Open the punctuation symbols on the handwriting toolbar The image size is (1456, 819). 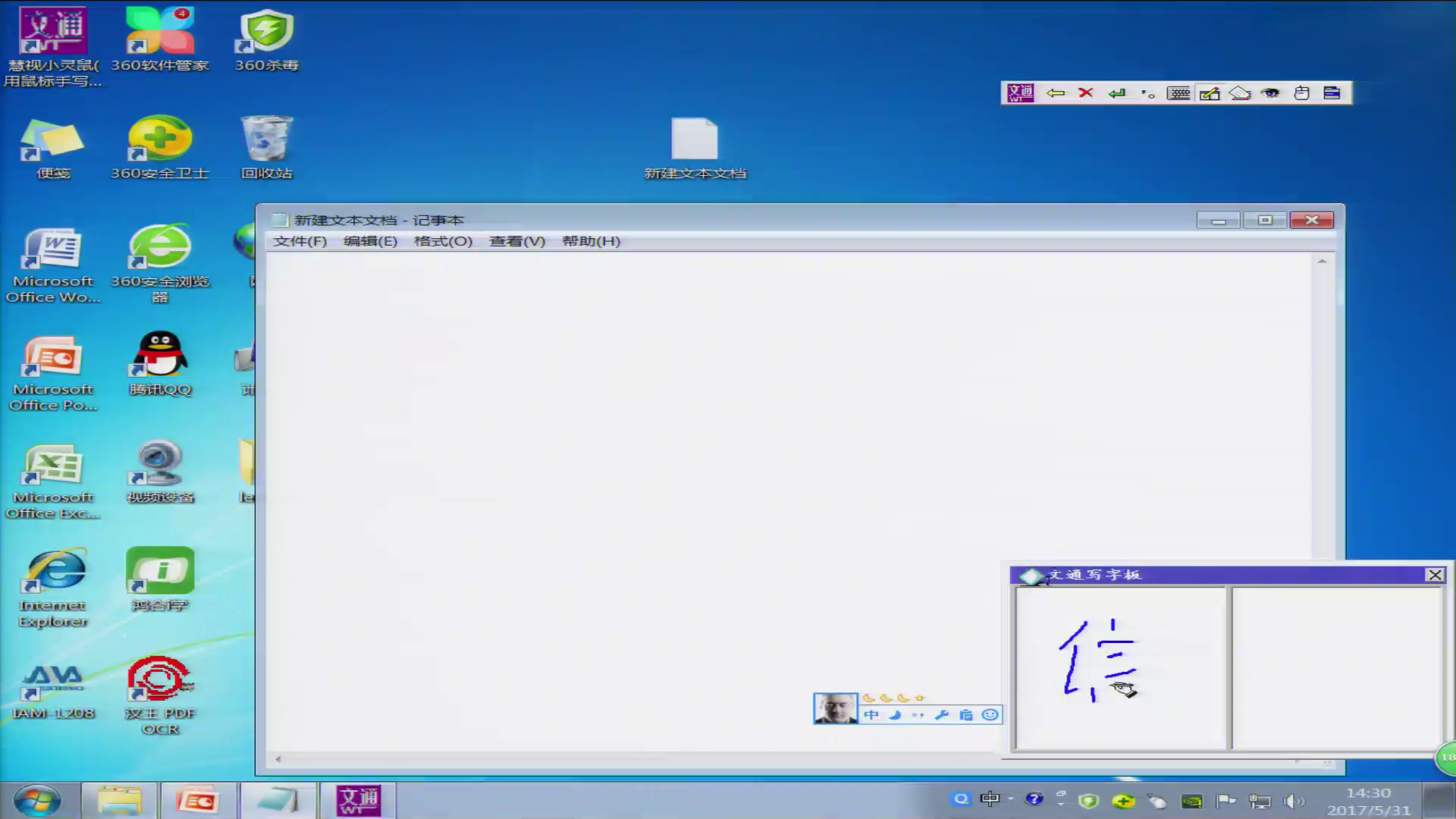point(1147,93)
